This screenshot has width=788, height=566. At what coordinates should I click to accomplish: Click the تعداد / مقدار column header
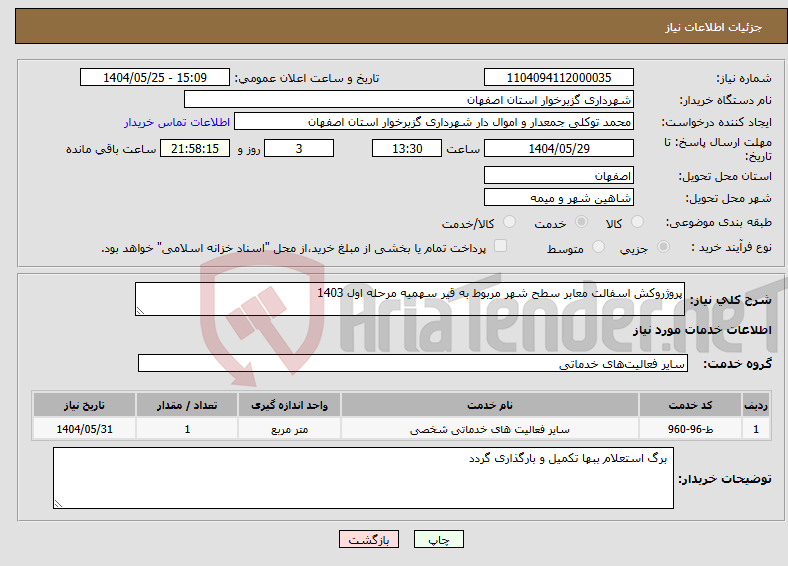coord(187,405)
